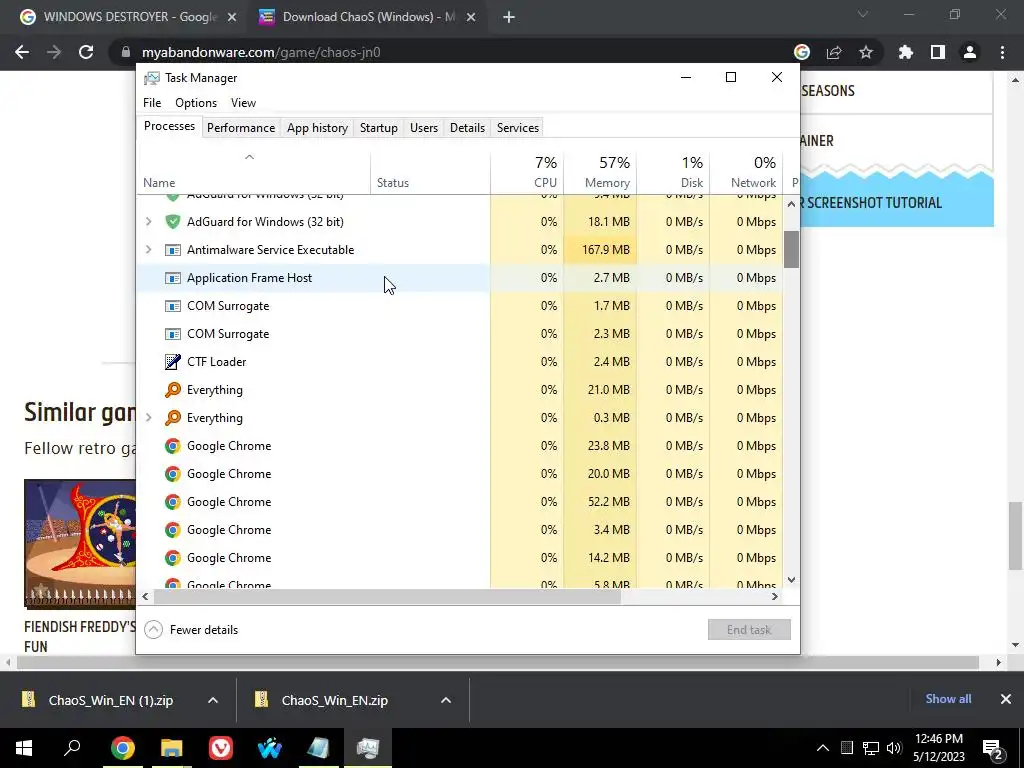Viewport: 1024px width, 768px height.
Task: Open the Chrome profile avatar
Action: (970, 52)
